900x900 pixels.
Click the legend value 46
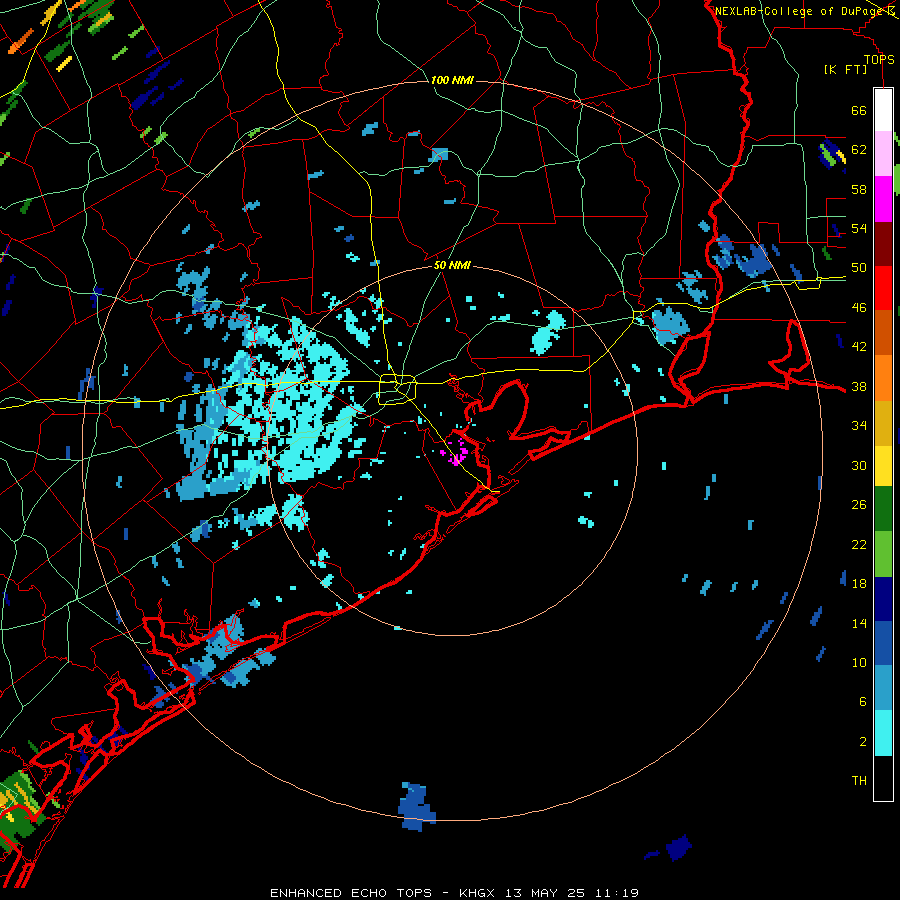[859, 308]
